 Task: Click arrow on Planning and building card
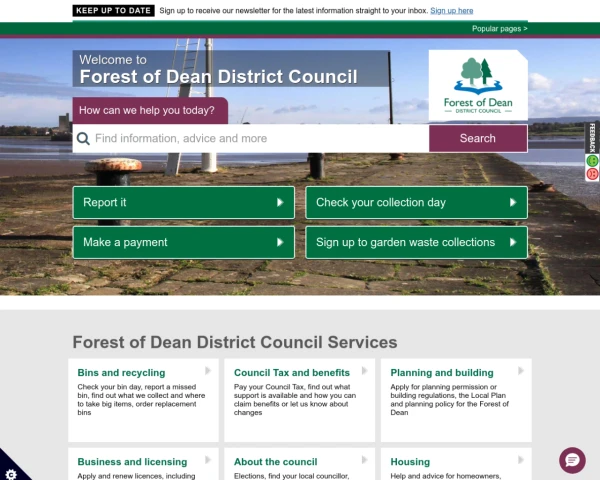pyautogui.click(x=521, y=371)
